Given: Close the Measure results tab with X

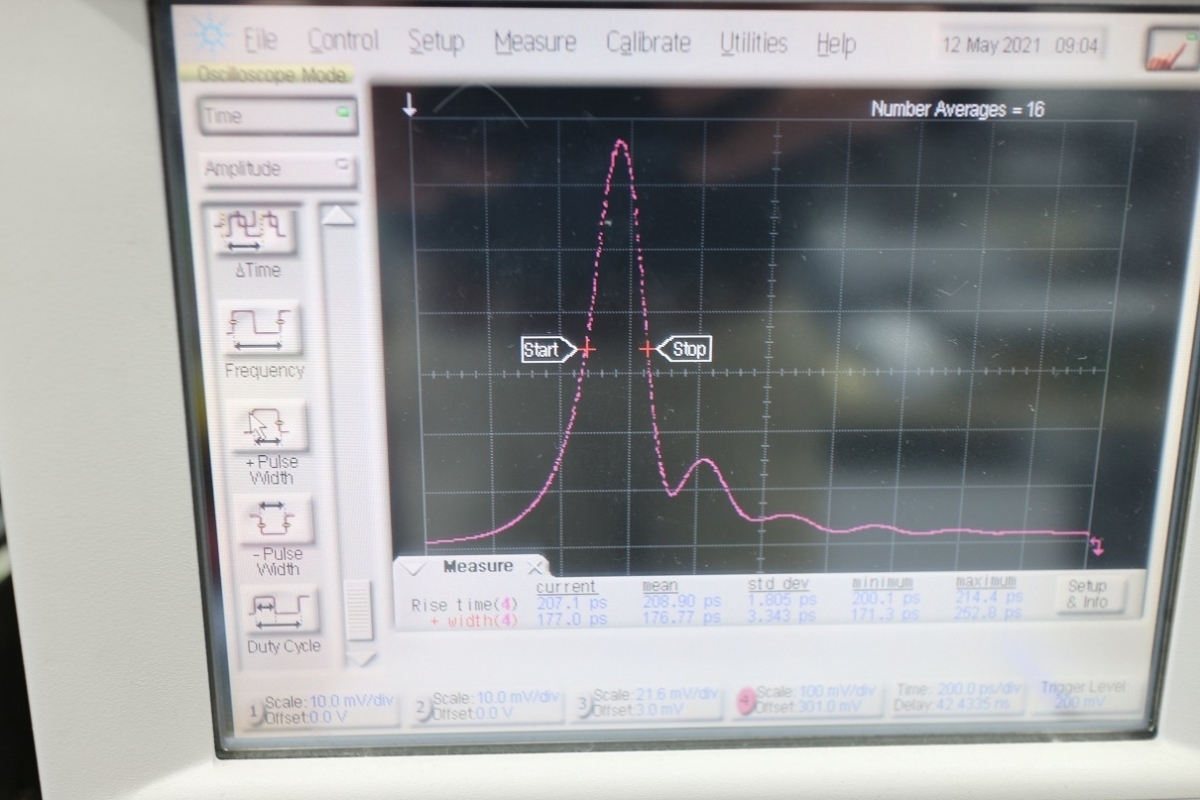Looking at the screenshot, I should [x=535, y=565].
